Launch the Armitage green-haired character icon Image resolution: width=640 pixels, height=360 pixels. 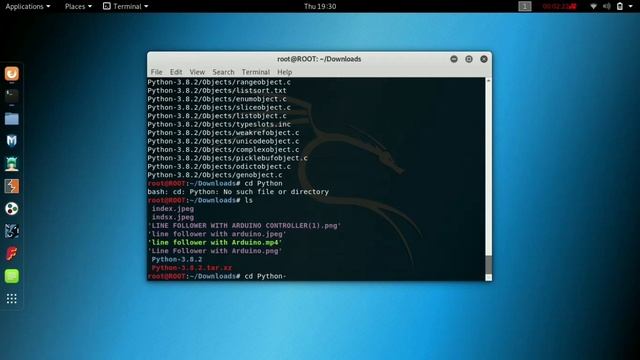(x=11, y=164)
